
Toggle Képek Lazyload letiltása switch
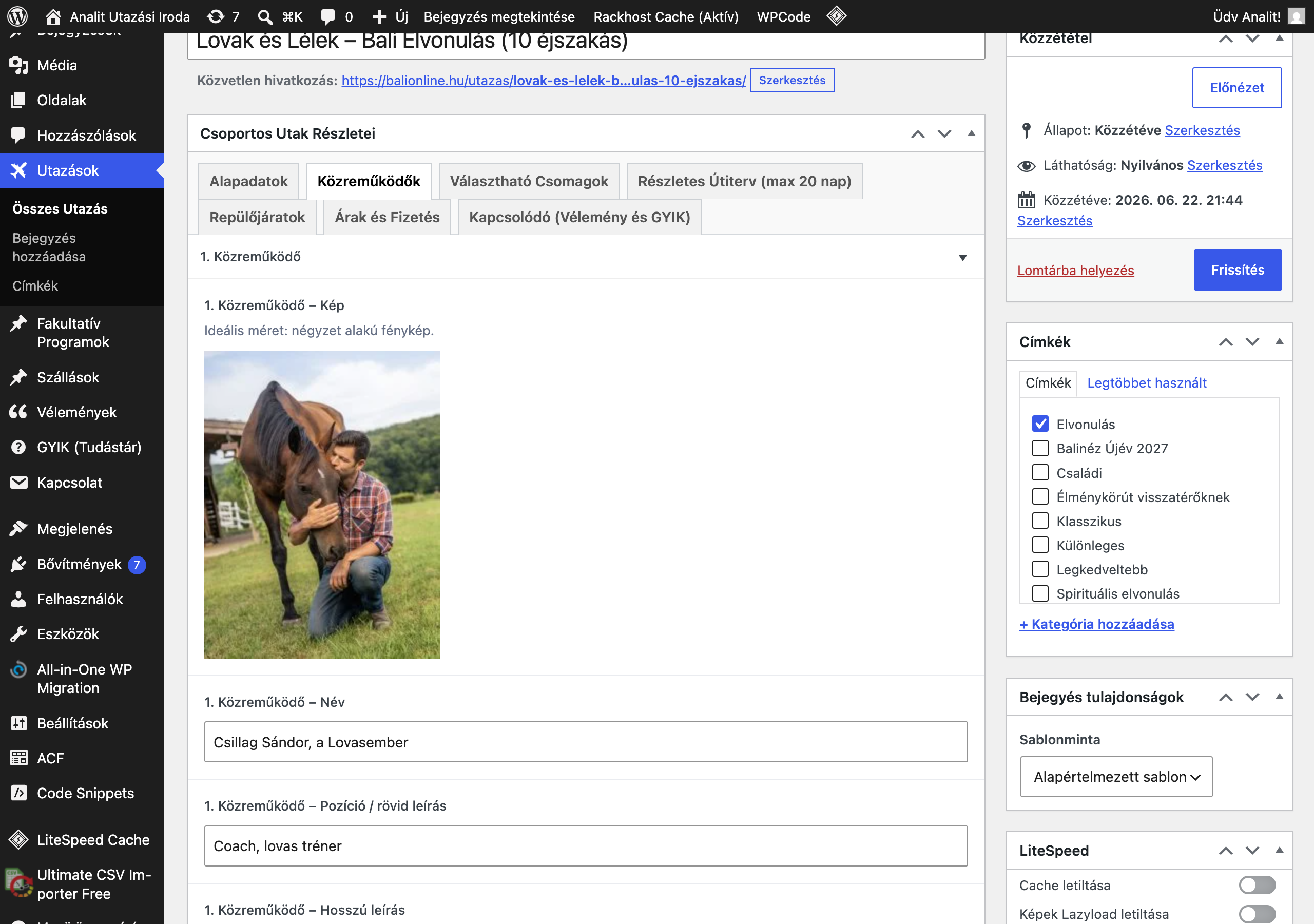pyautogui.click(x=1257, y=914)
